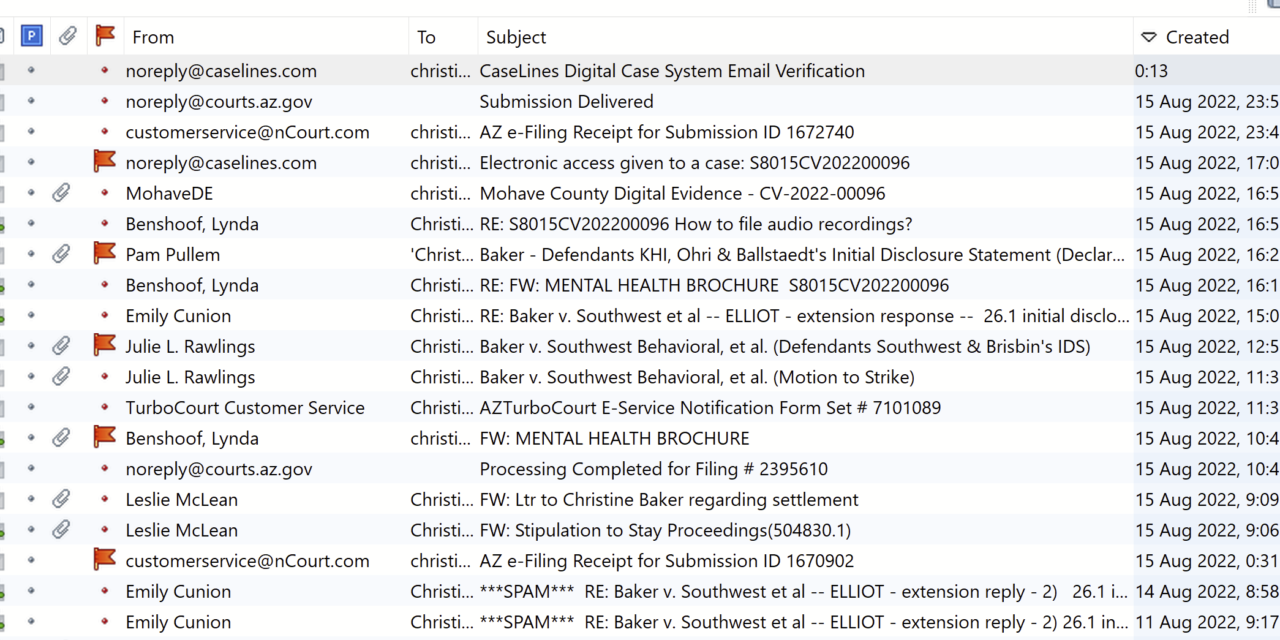Toggle priority dot on CaseLines Email Verification row
1280x640 pixels.
coord(31,71)
